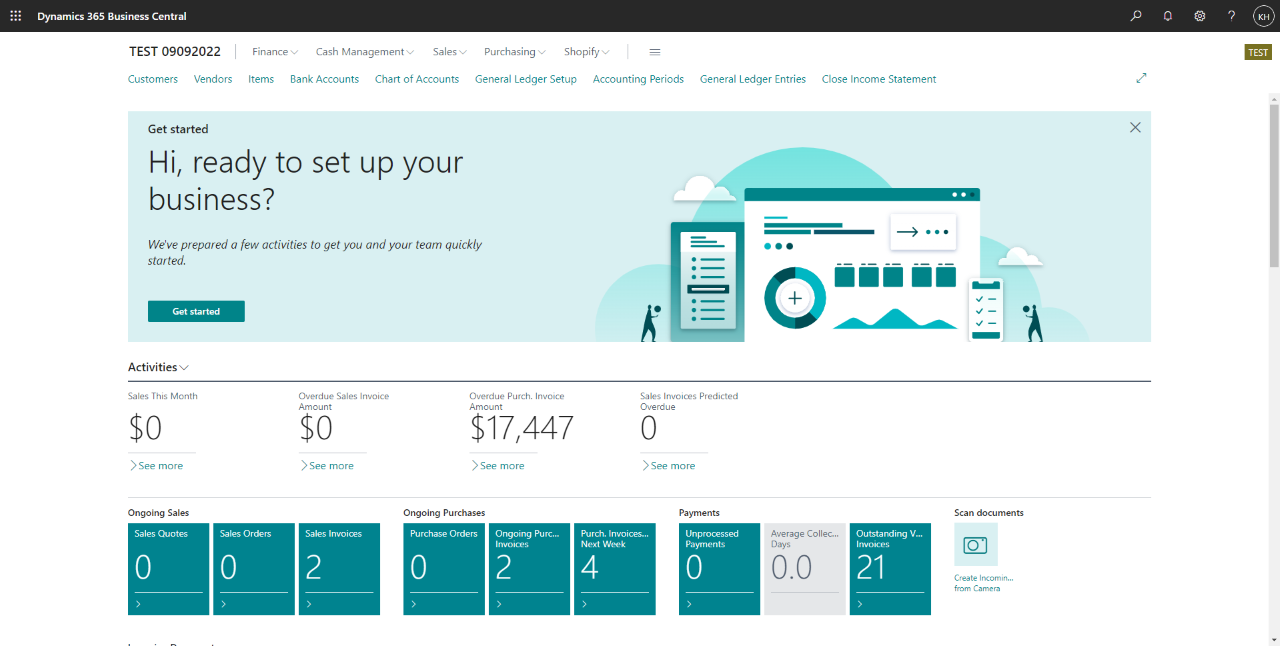Screen dimensions: 1280x646
Task: Click the arrow on Unprocessed Payments tile
Action: [x=689, y=604]
